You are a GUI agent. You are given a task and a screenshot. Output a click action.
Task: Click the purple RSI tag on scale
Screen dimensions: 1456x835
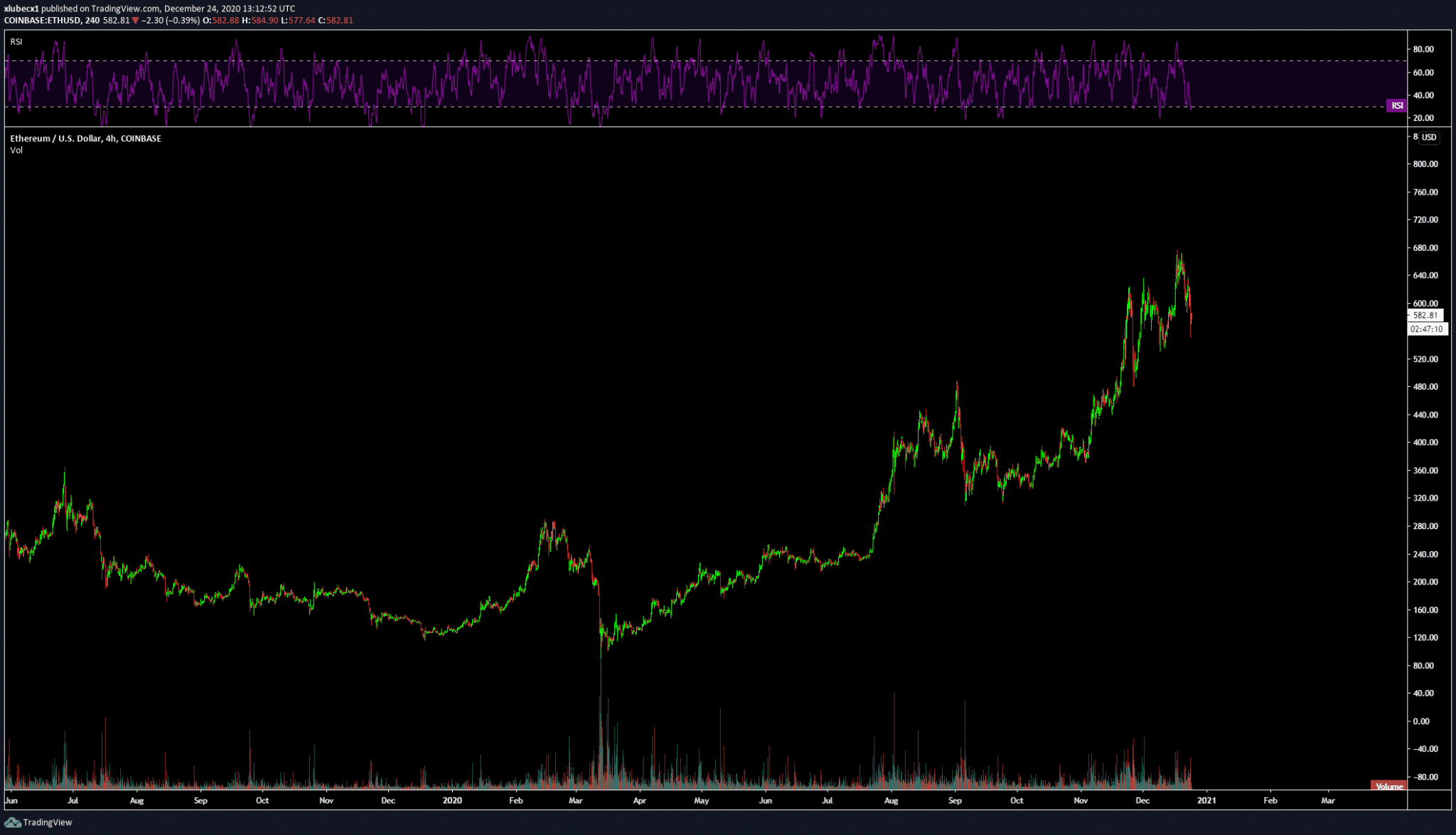(1397, 106)
